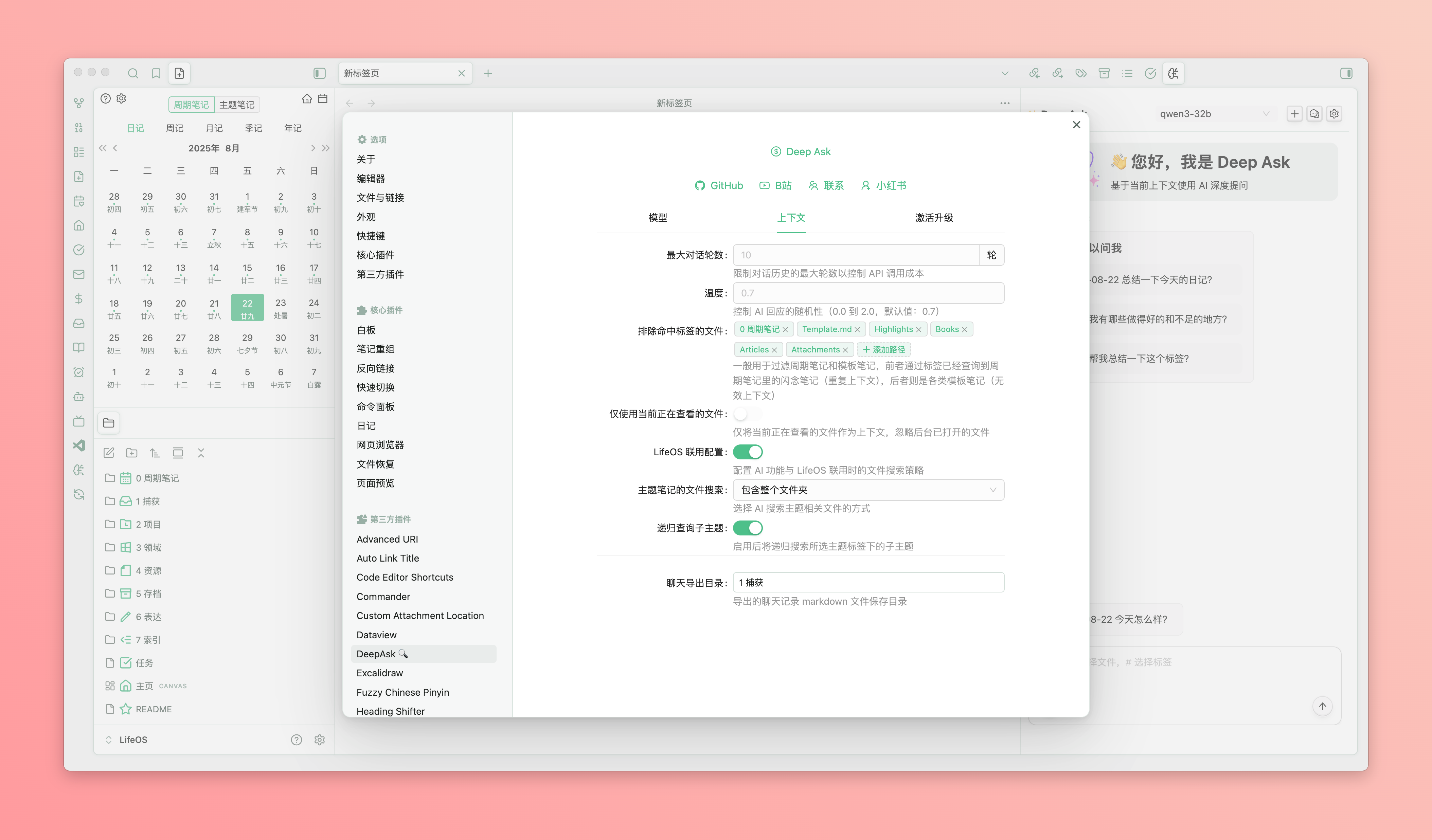1432x840 pixels.
Task: Toggle the left sidebar panel icon
Action: tap(319, 73)
